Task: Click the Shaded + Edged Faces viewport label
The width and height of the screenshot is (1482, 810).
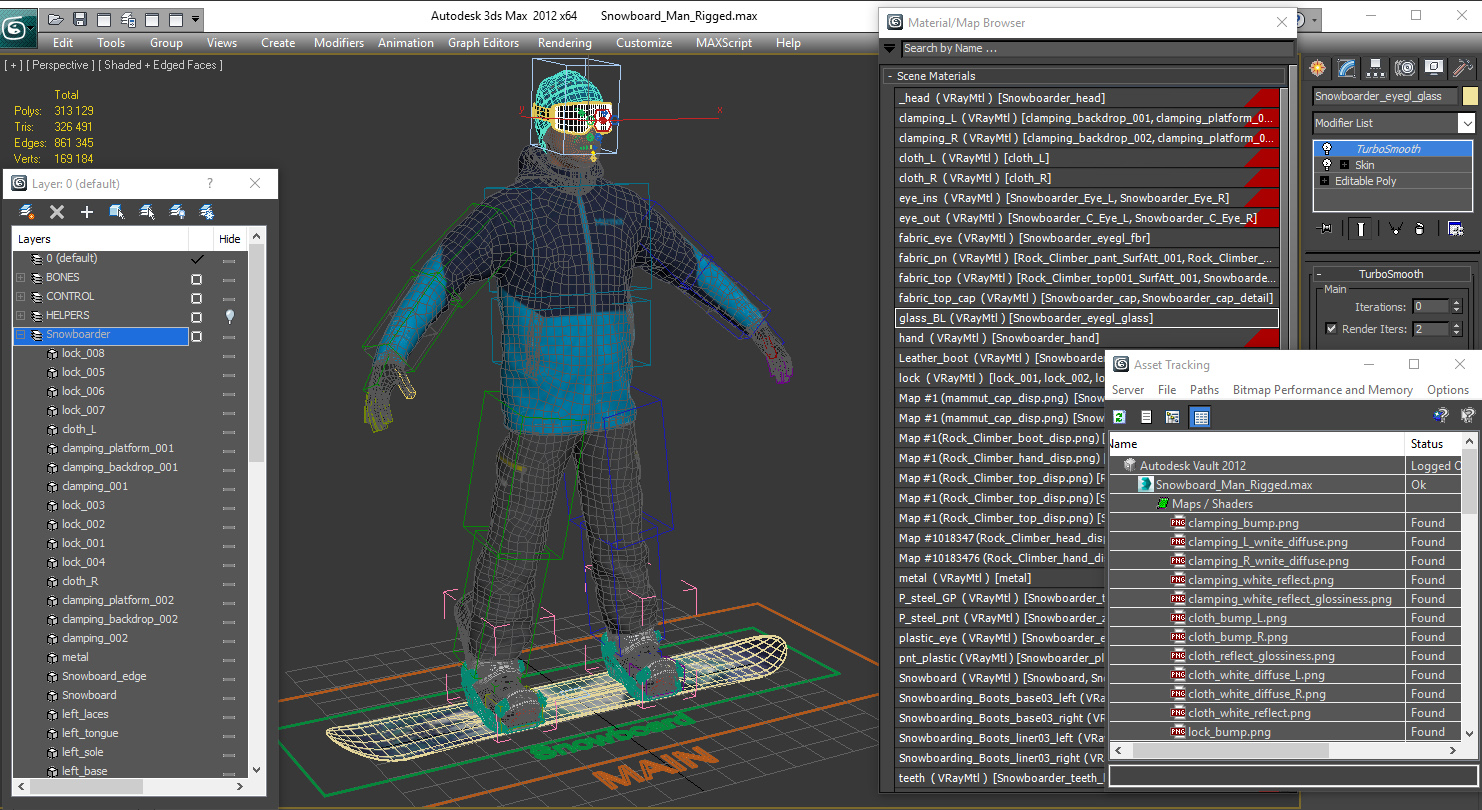Action: point(161,65)
